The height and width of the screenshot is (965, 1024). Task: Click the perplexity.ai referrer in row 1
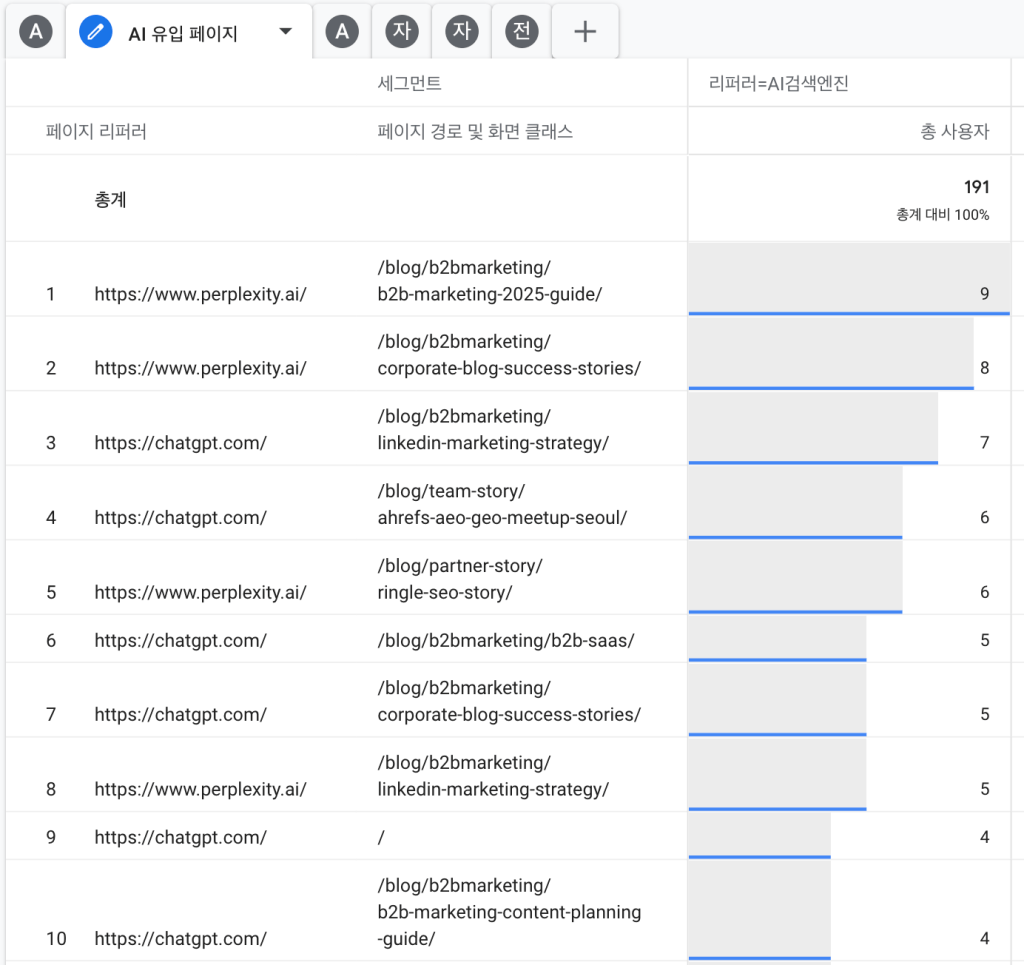click(x=200, y=294)
